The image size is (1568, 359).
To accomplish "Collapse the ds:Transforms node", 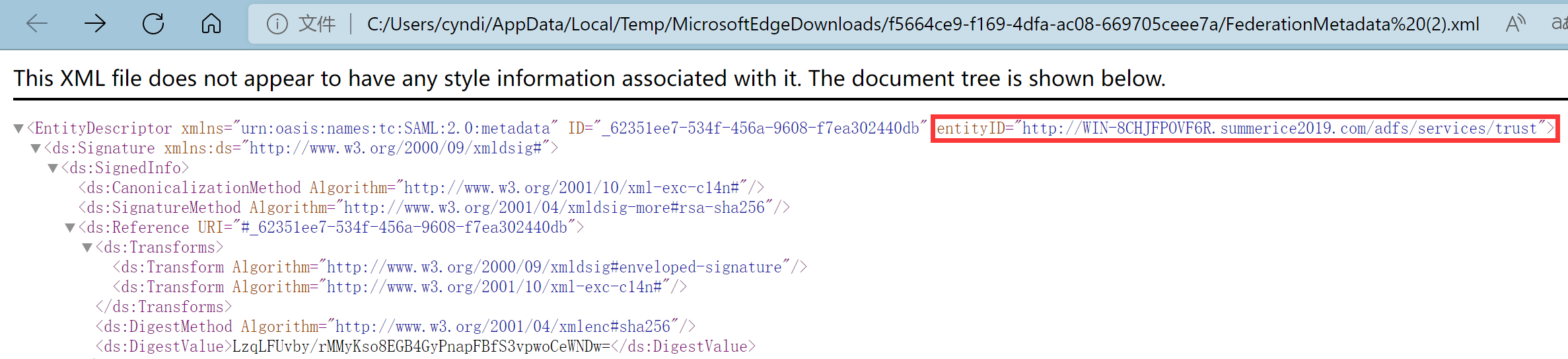I will pos(87,247).
